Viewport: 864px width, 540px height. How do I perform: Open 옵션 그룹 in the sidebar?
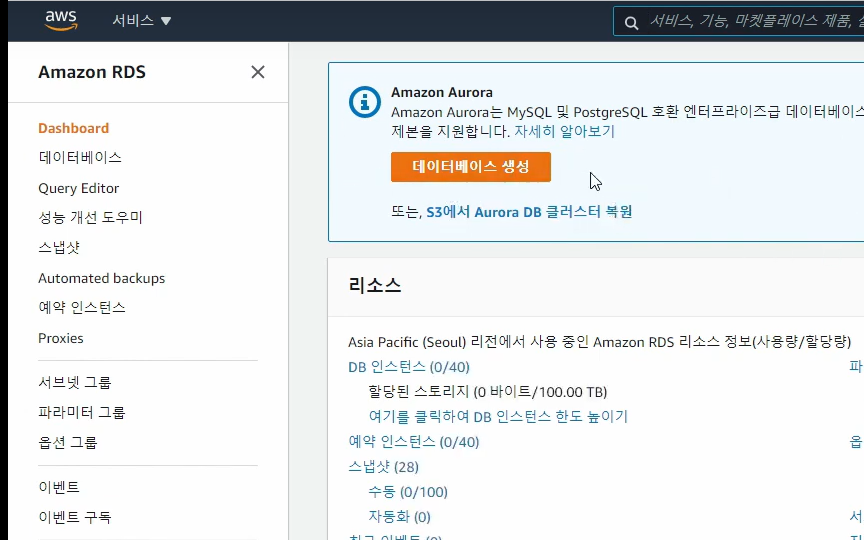click(x=68, y=442)
